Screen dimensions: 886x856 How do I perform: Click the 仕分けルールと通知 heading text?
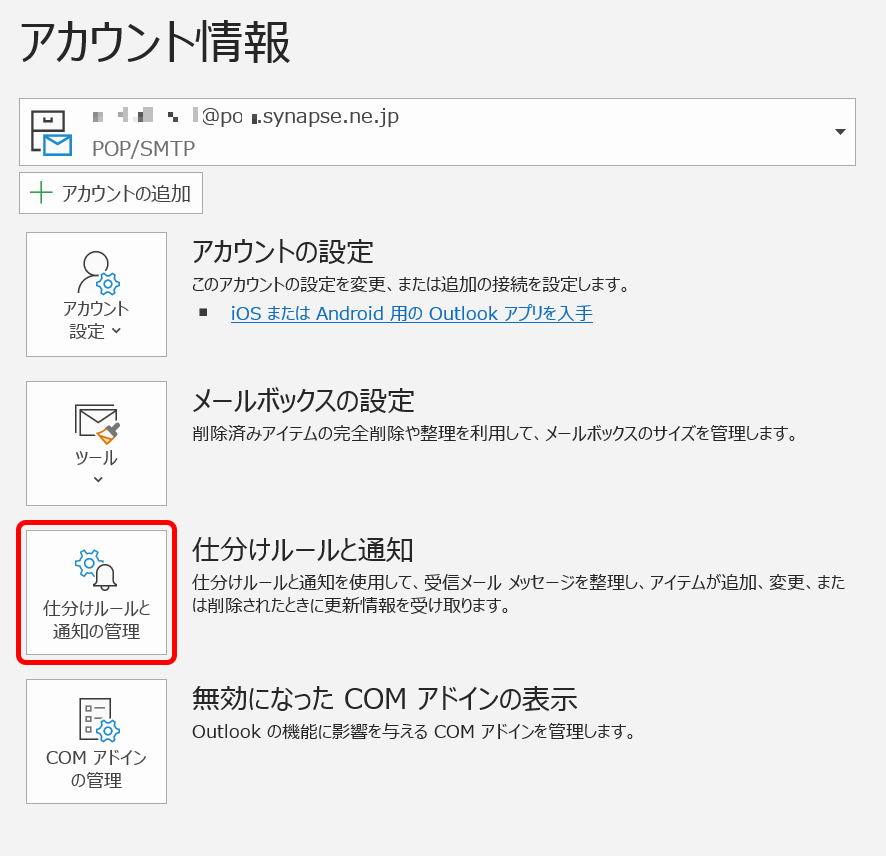[303, 550]
